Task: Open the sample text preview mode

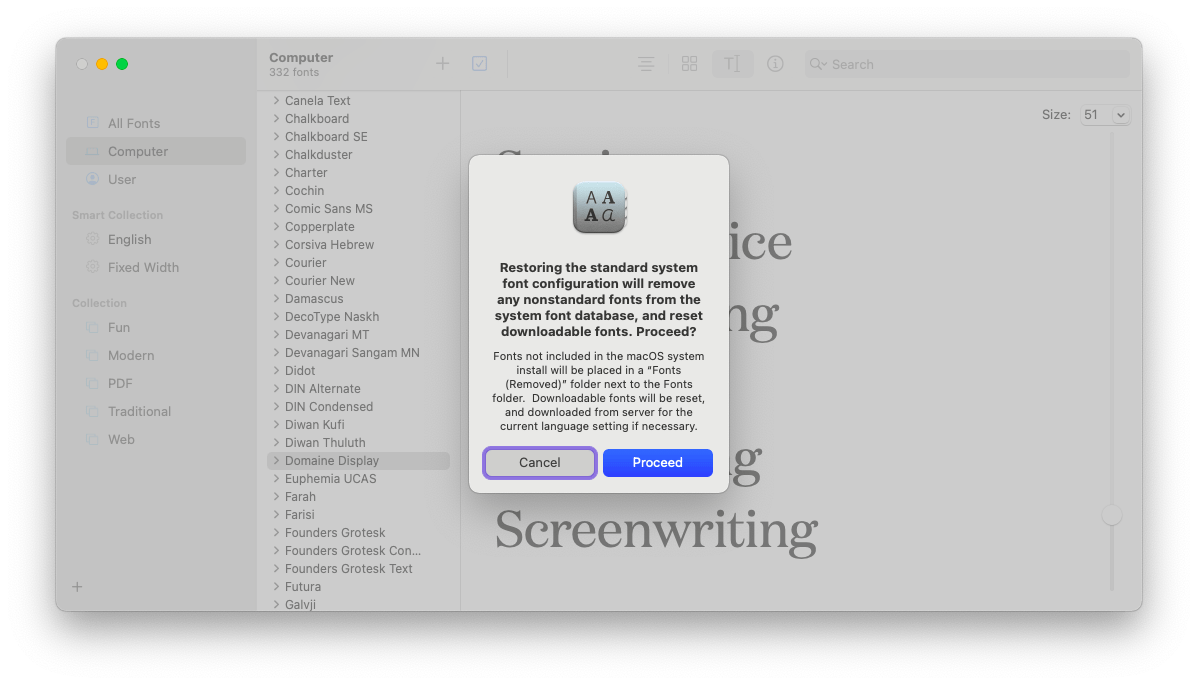Action: [732, 63]
